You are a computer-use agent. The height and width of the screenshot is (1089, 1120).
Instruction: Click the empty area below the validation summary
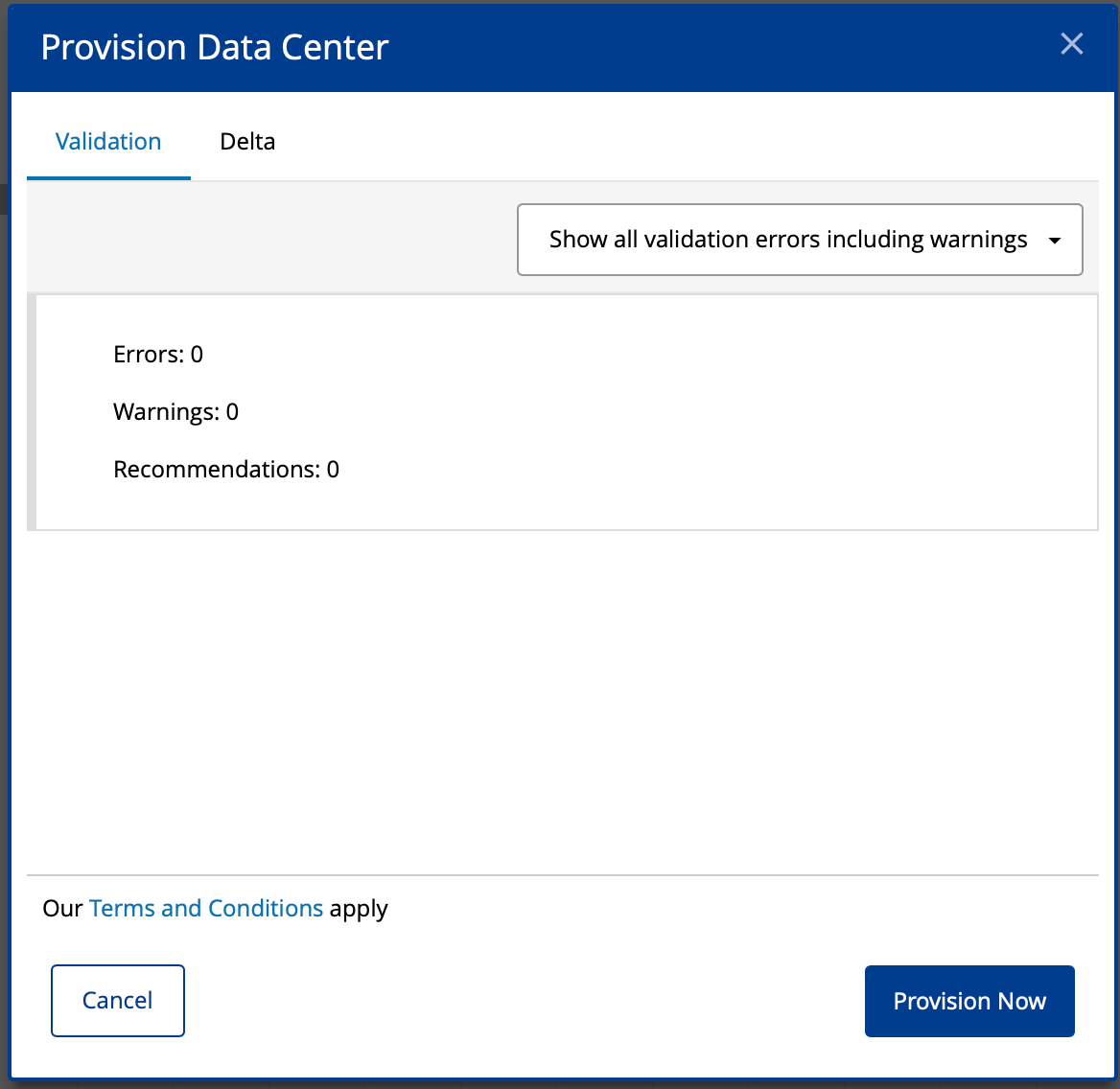coord(561,700)
